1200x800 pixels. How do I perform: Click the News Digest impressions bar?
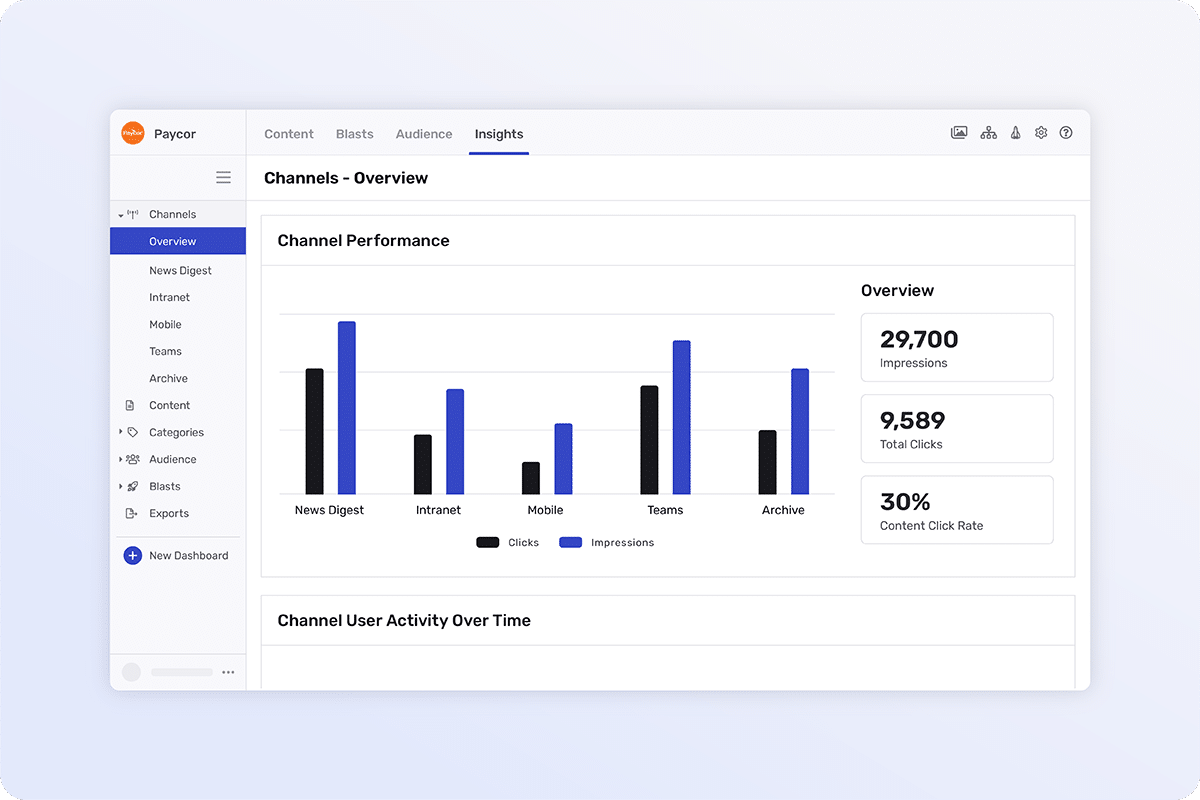[x=347, y=408]
